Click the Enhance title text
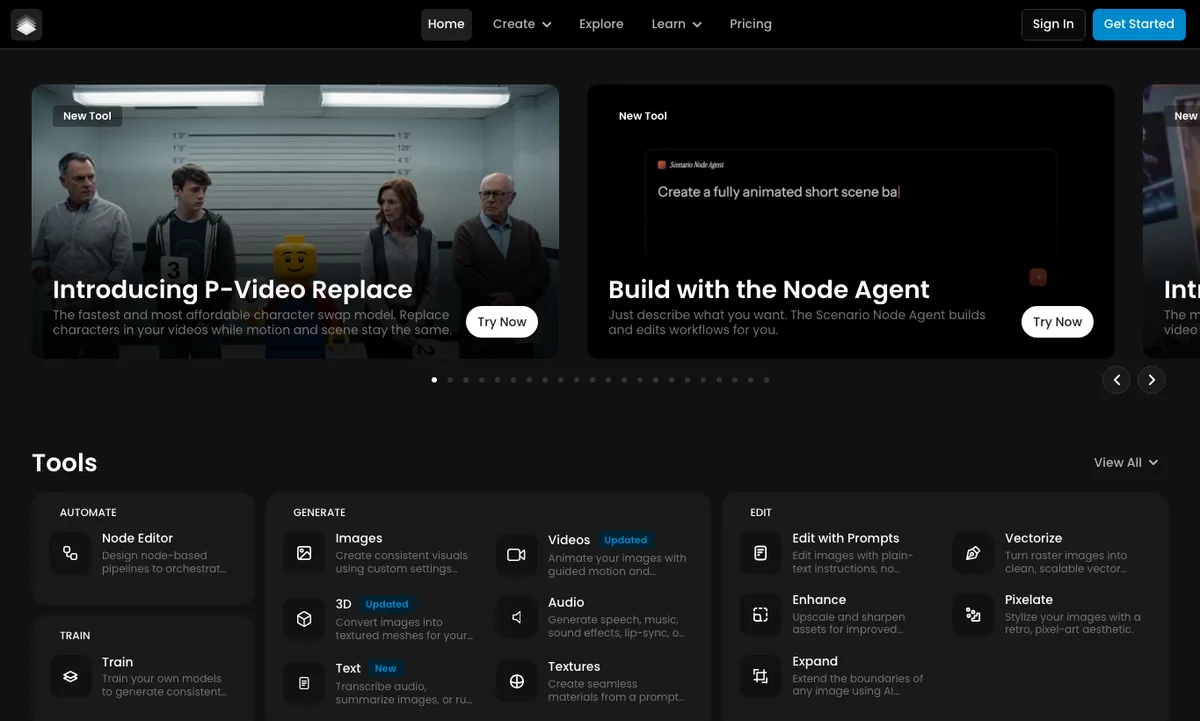 (819, 600)
